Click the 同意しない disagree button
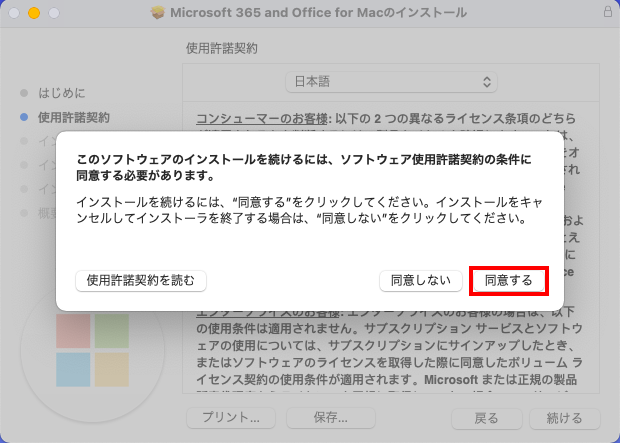The width and height of the screenshot is (620, 443). [421, 281]
